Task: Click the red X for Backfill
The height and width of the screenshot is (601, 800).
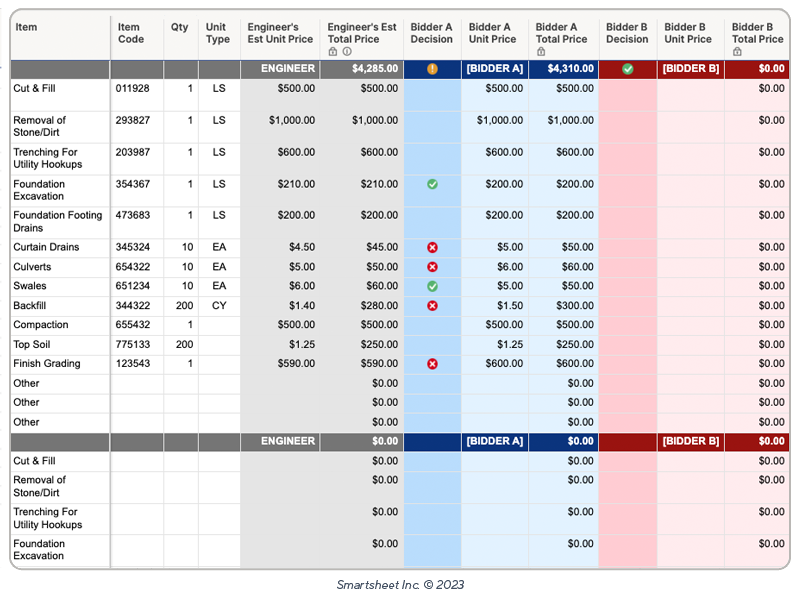Action: pyautogui.click(x=432, y=306)
